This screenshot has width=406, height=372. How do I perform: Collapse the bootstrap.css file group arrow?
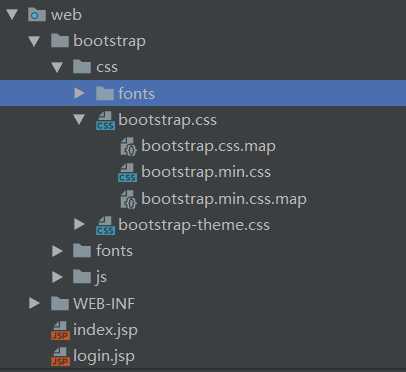[79, 119]
